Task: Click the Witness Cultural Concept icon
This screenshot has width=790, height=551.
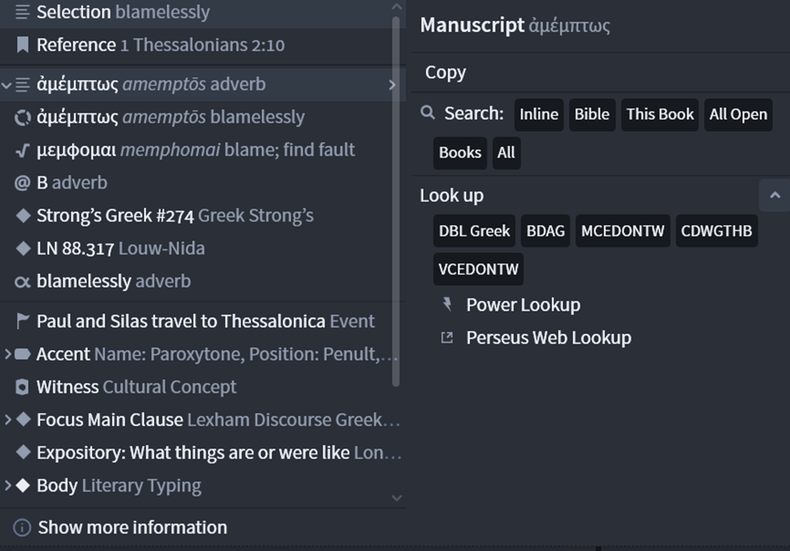Action: [22, 387]
